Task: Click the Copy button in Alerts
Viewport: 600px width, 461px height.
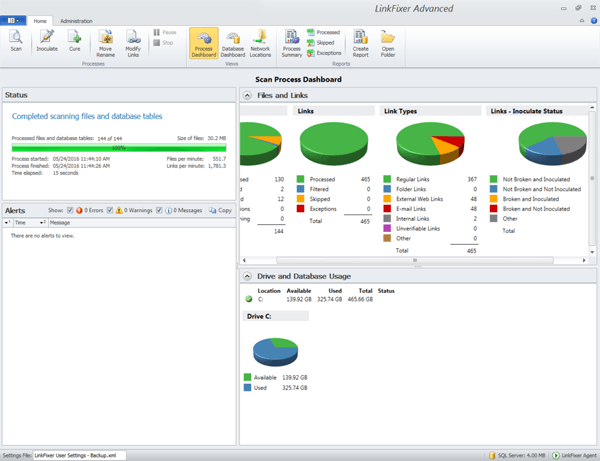Action: (x=221, y=211)
